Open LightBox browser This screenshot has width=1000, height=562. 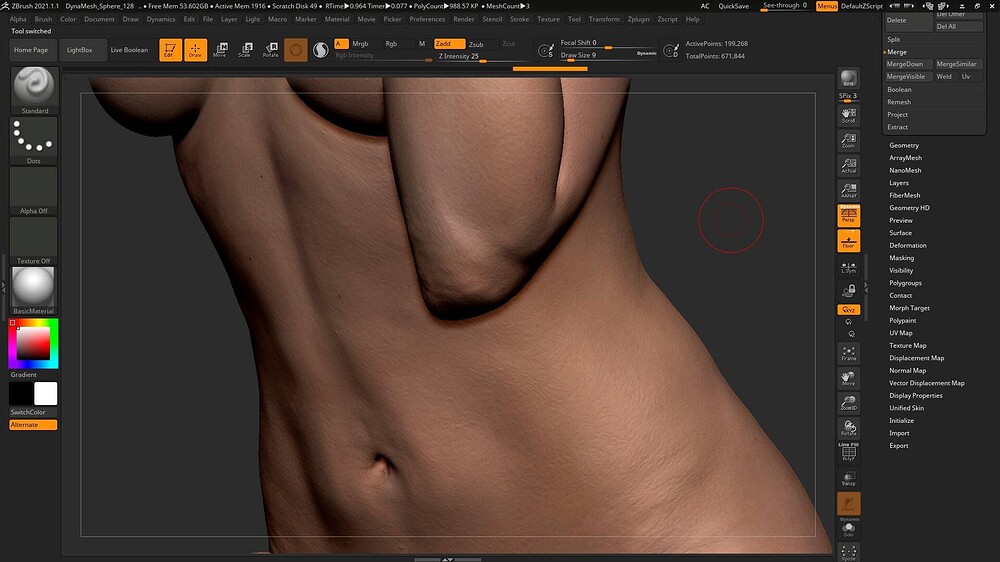tap(80, 50)
